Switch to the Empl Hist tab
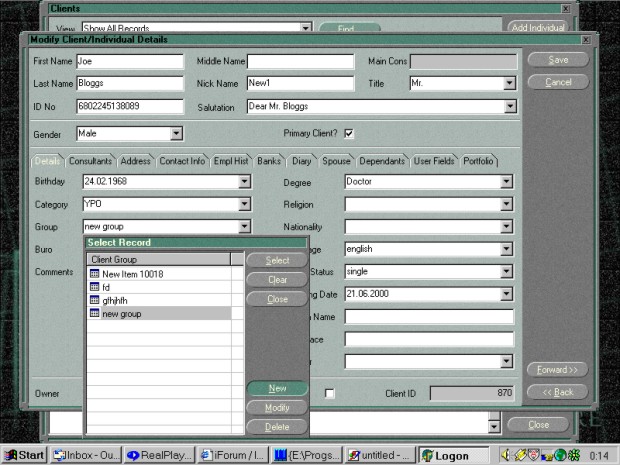The width and height of the screenshot is (620, 465). pos(231,161)
